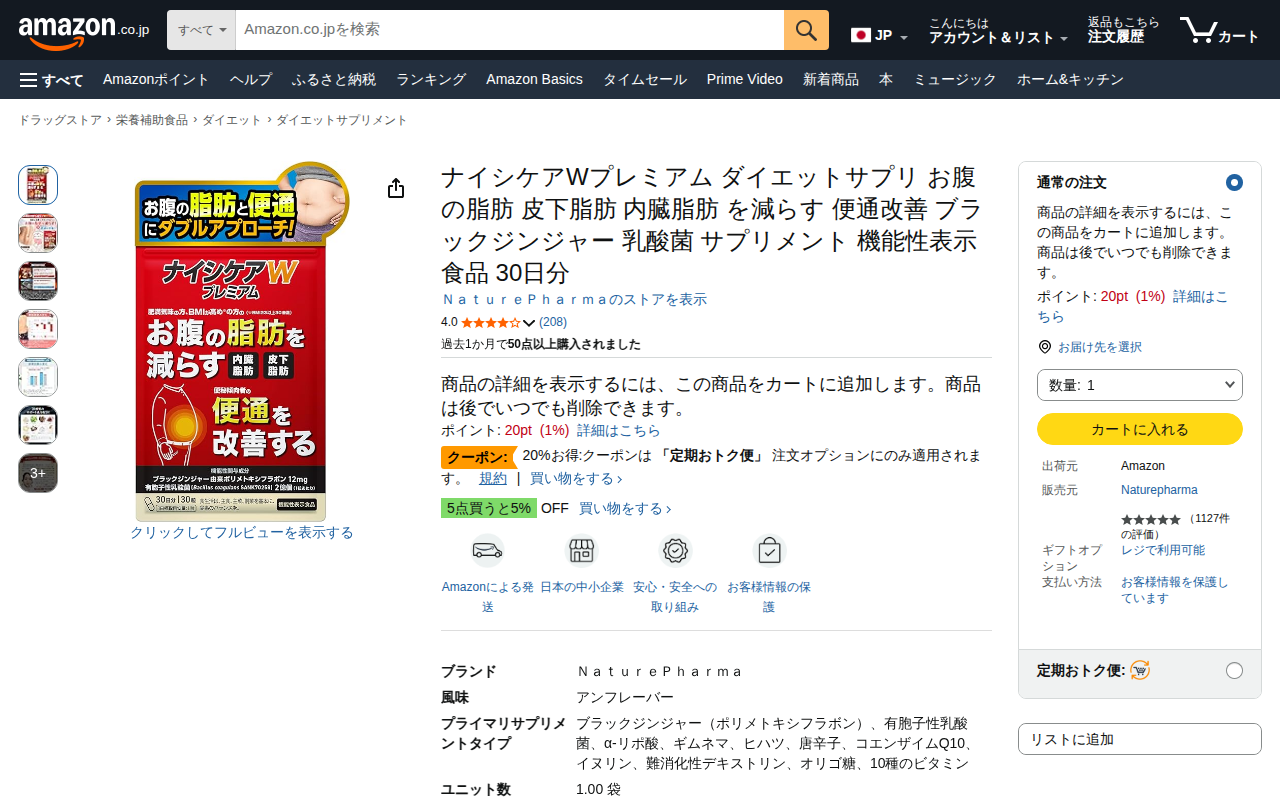Screen dimensions: 1280x800
Task: Click the 定期おトク便 refresh cart icon
Action: pos(1140,670)
